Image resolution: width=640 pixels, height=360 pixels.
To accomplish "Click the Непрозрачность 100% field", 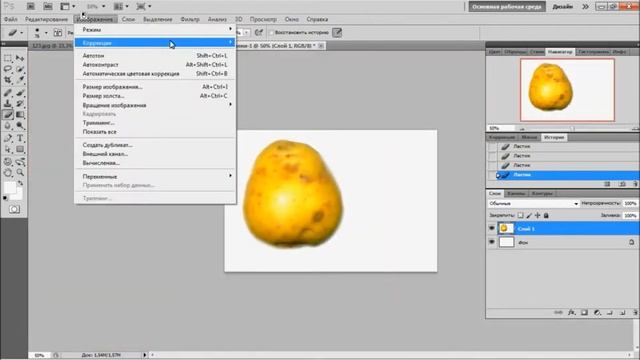I will pos(630,203).
